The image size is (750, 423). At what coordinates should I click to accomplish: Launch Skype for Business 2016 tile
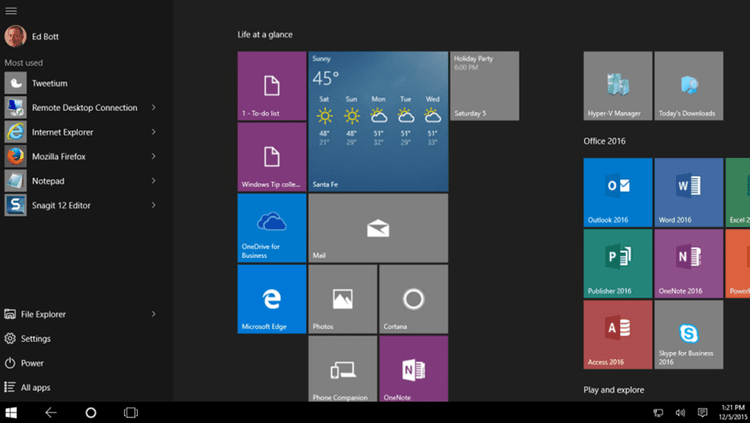pyautogui.click(x=689, y=334)
